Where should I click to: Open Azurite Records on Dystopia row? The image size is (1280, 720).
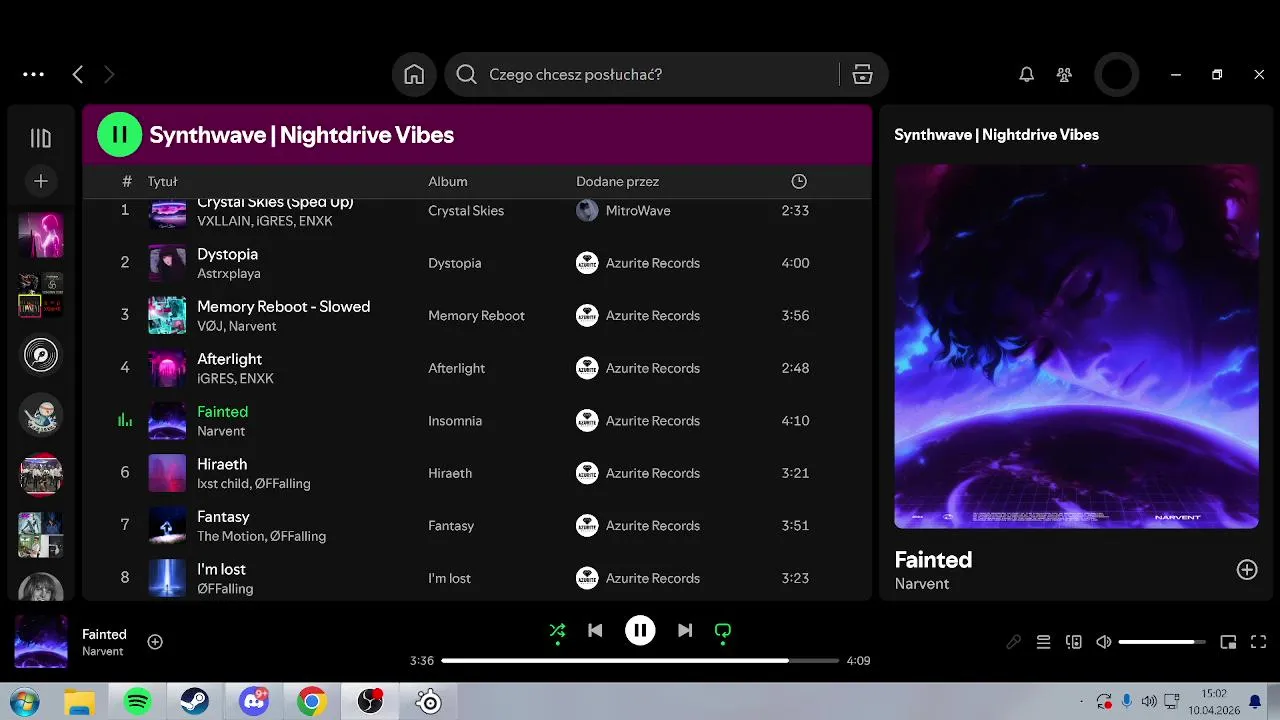coord(653,263)
